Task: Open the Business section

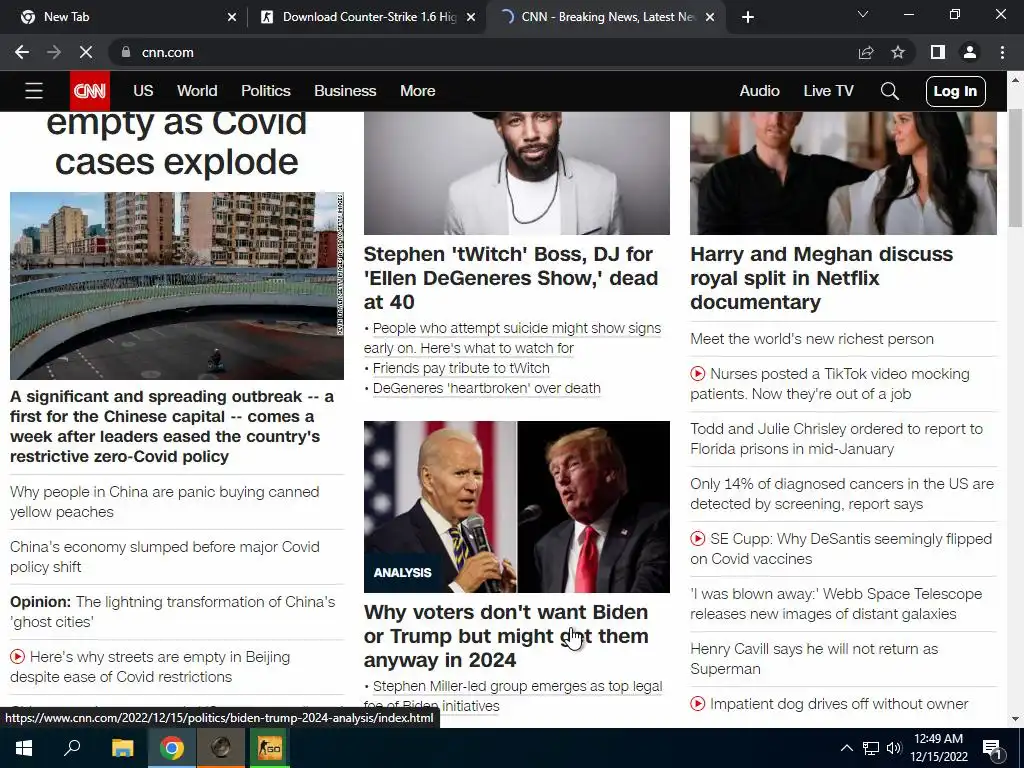Action: pyautogui.click(x=345, y=91)
